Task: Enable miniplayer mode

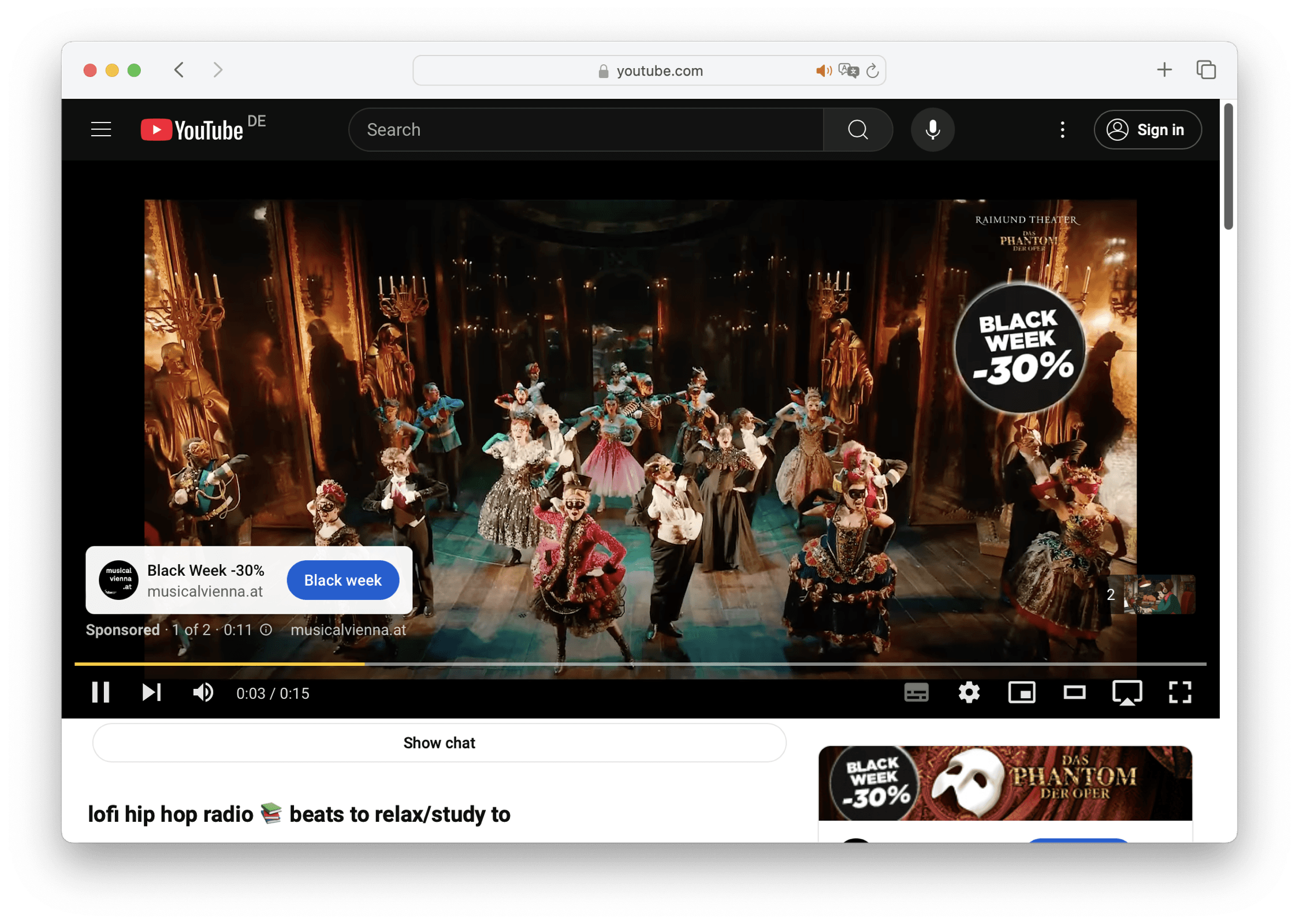Action: click(1021, 692)
